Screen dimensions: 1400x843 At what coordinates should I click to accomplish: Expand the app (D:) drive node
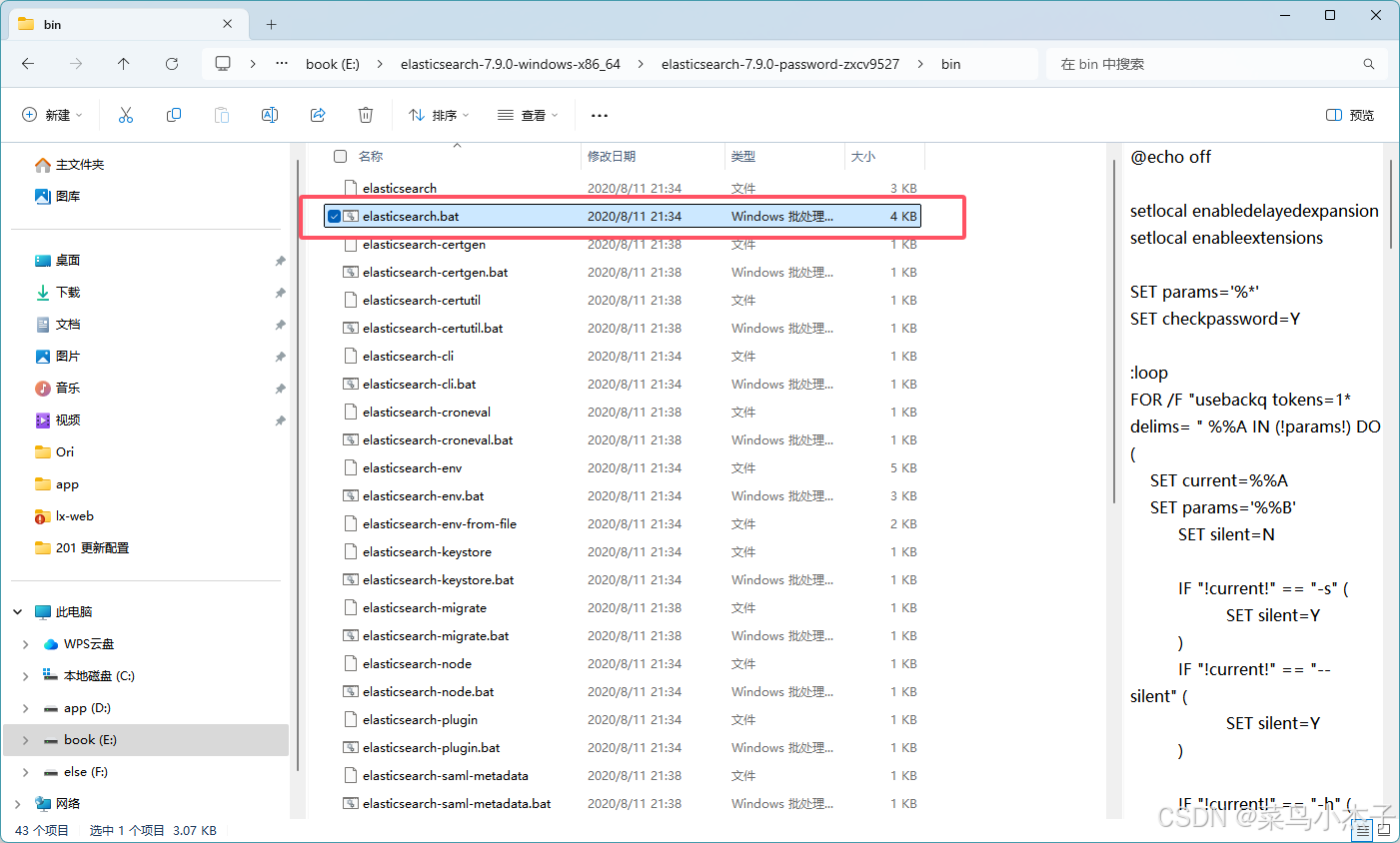[x=26, y=708]
